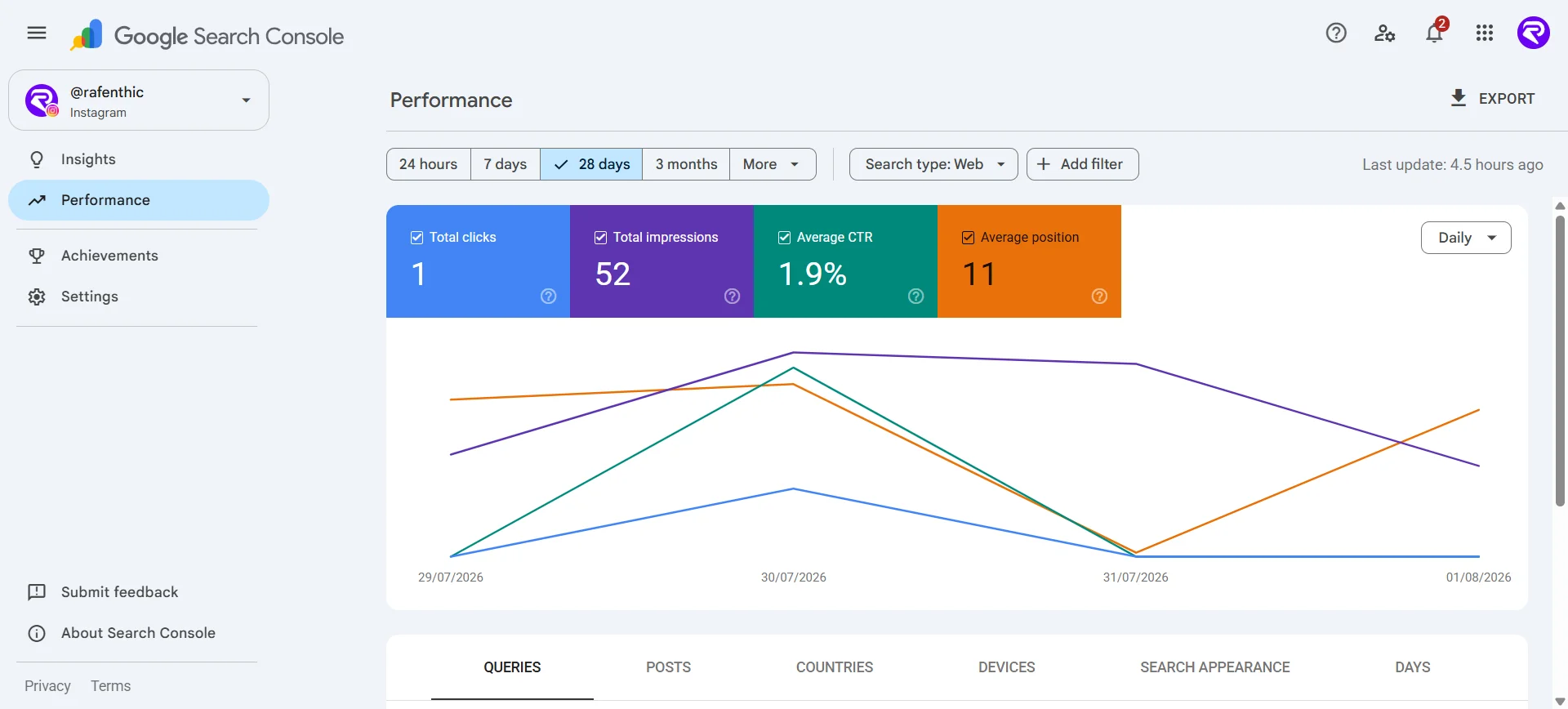Open Achievements in the sidebar
Image resolution: width=1568 pixels, height=709 pixels.
(x=139, y=256)
